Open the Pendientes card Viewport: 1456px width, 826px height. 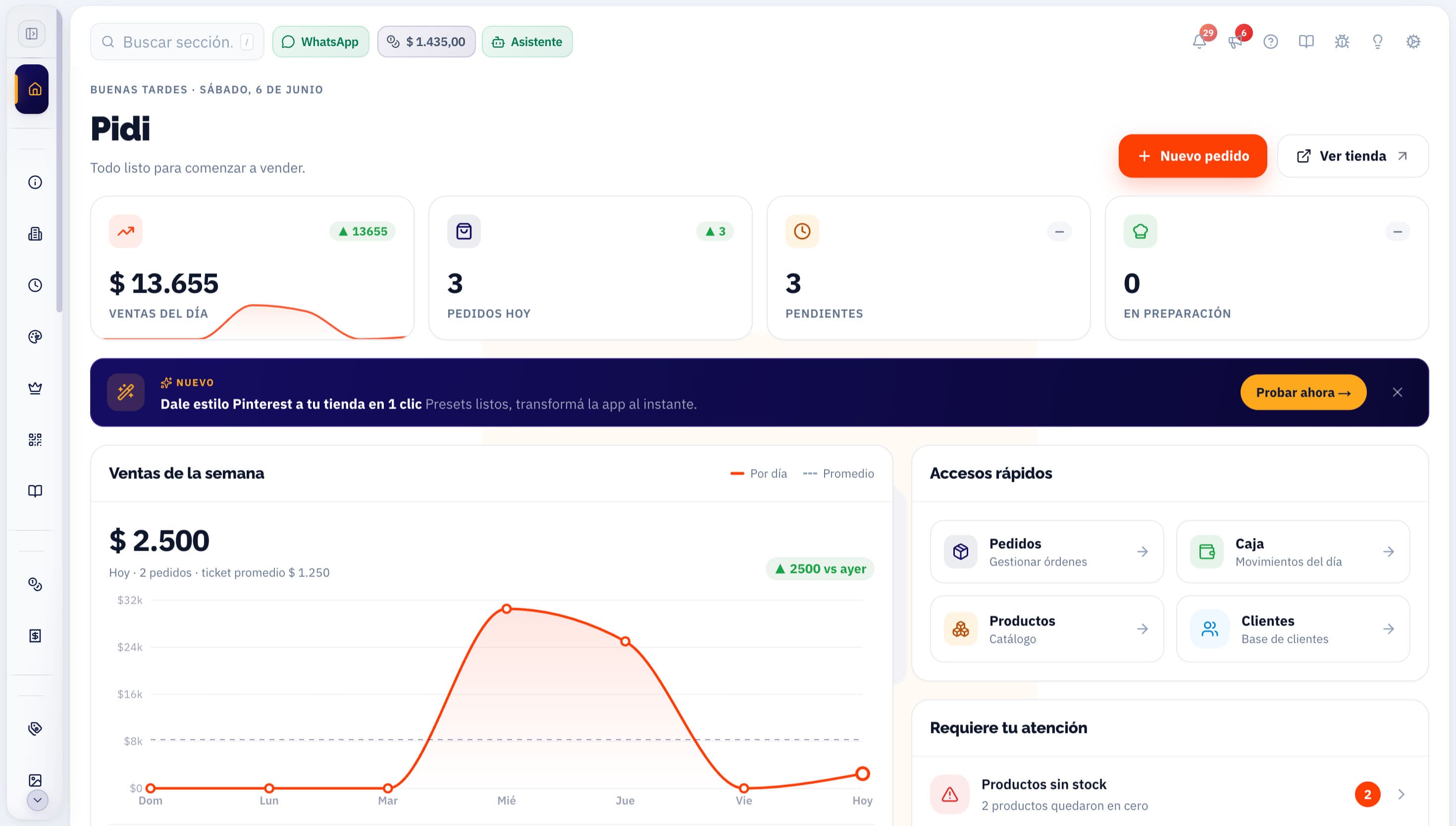coord(929,268)
